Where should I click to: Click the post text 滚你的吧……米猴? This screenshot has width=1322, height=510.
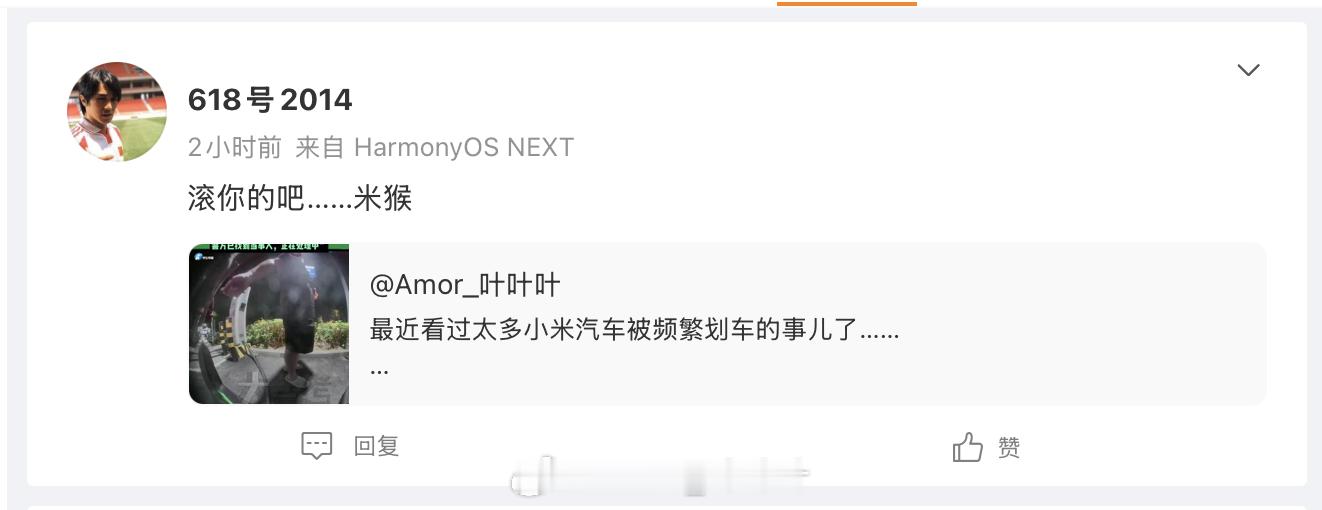[x=300, y=198]
